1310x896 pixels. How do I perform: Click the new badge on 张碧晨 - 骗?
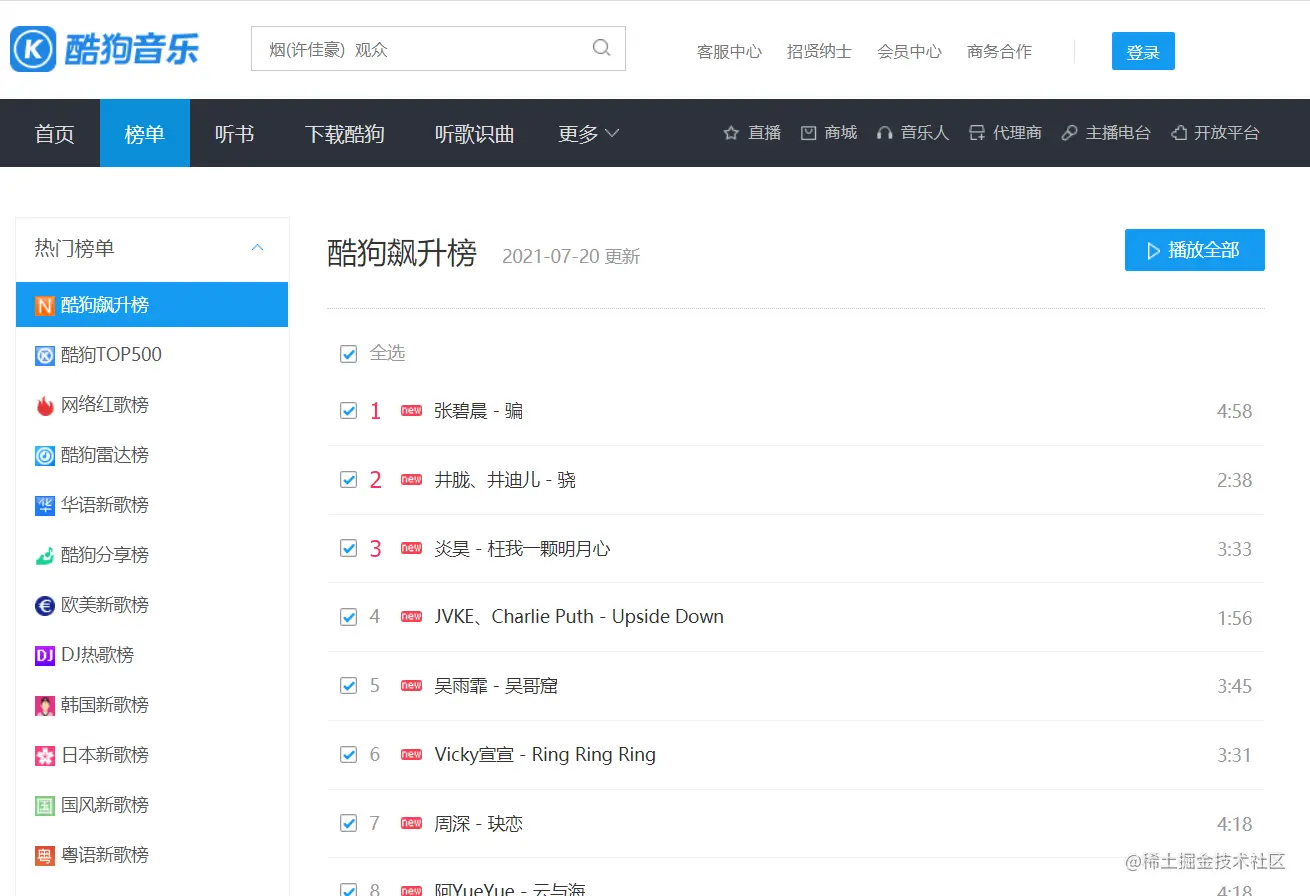point(411,410)
